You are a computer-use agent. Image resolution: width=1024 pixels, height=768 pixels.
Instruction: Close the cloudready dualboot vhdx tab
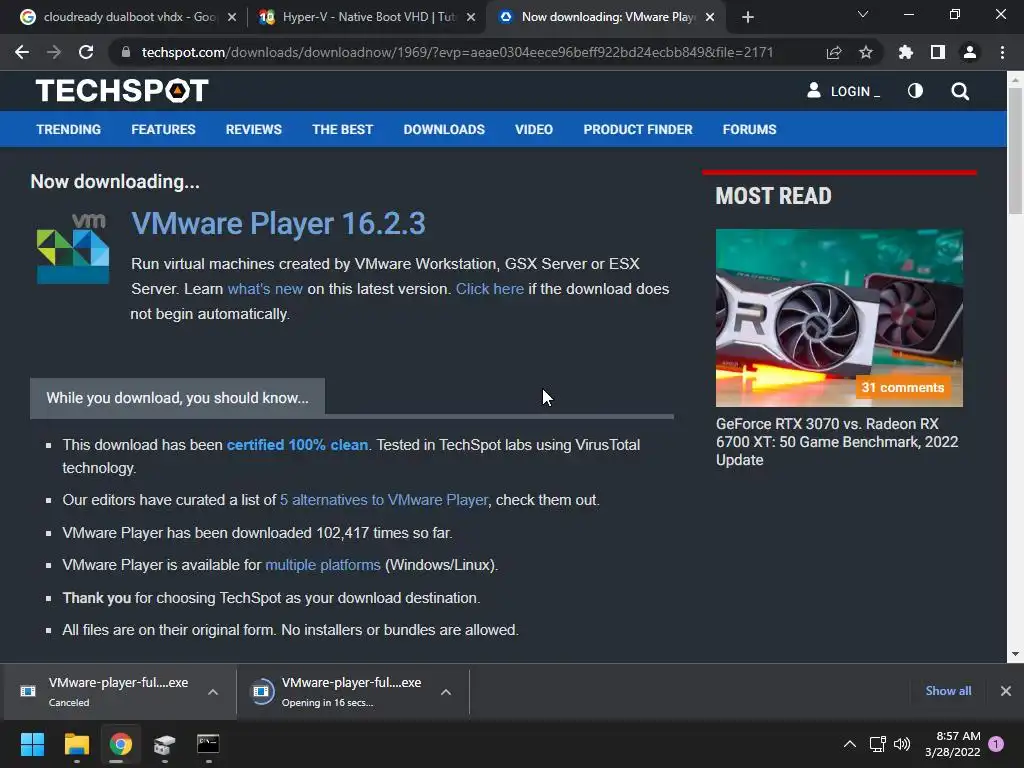[232, 17]
